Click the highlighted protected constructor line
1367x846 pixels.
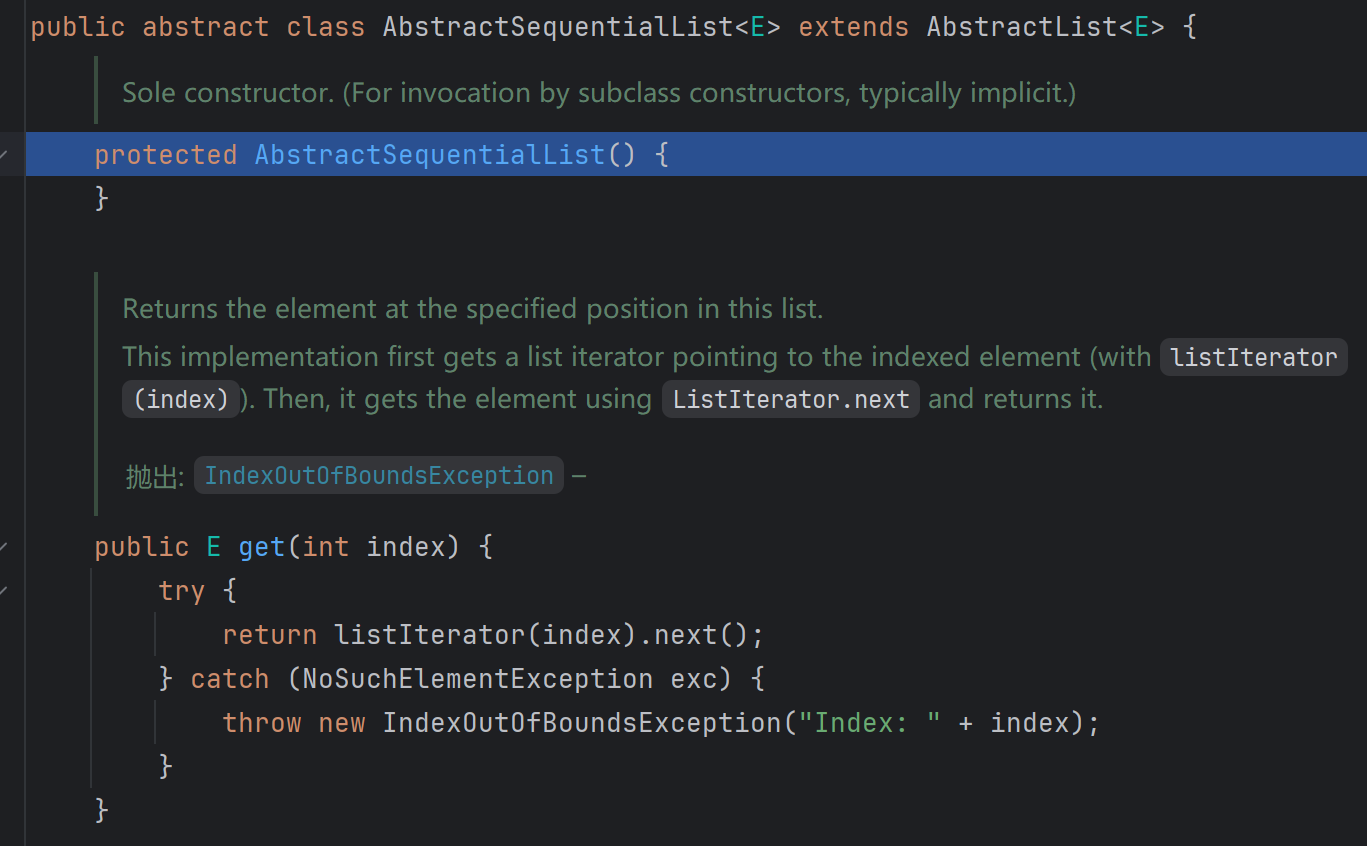(380, 154)
